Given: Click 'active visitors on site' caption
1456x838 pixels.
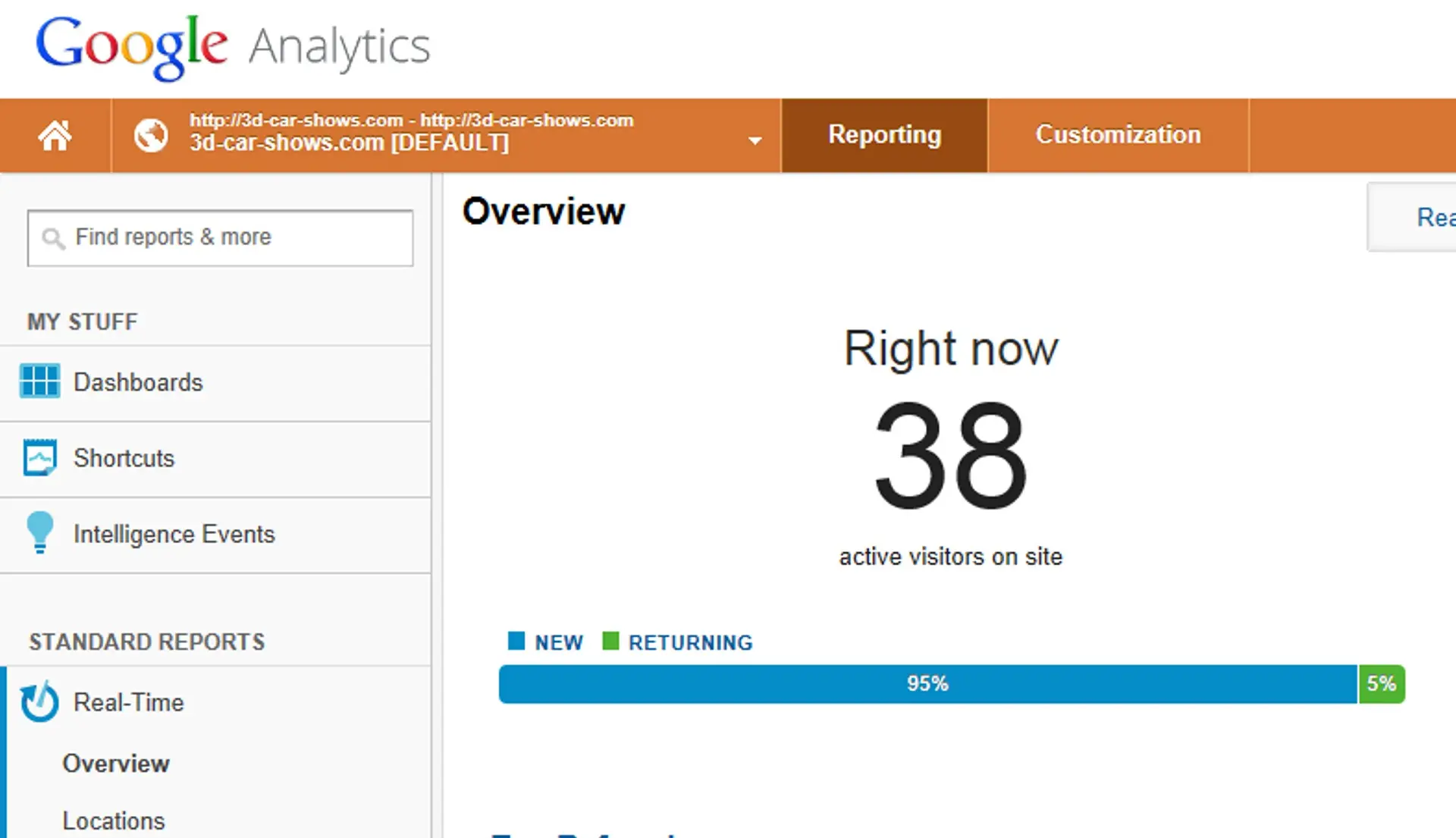Looking at the screenshot, I should (x=951, y=557).
